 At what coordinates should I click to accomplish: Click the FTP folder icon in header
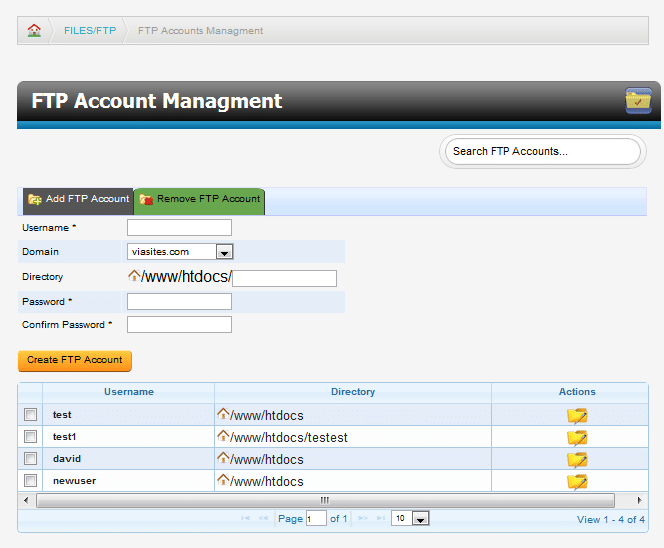tap(638, 101)
